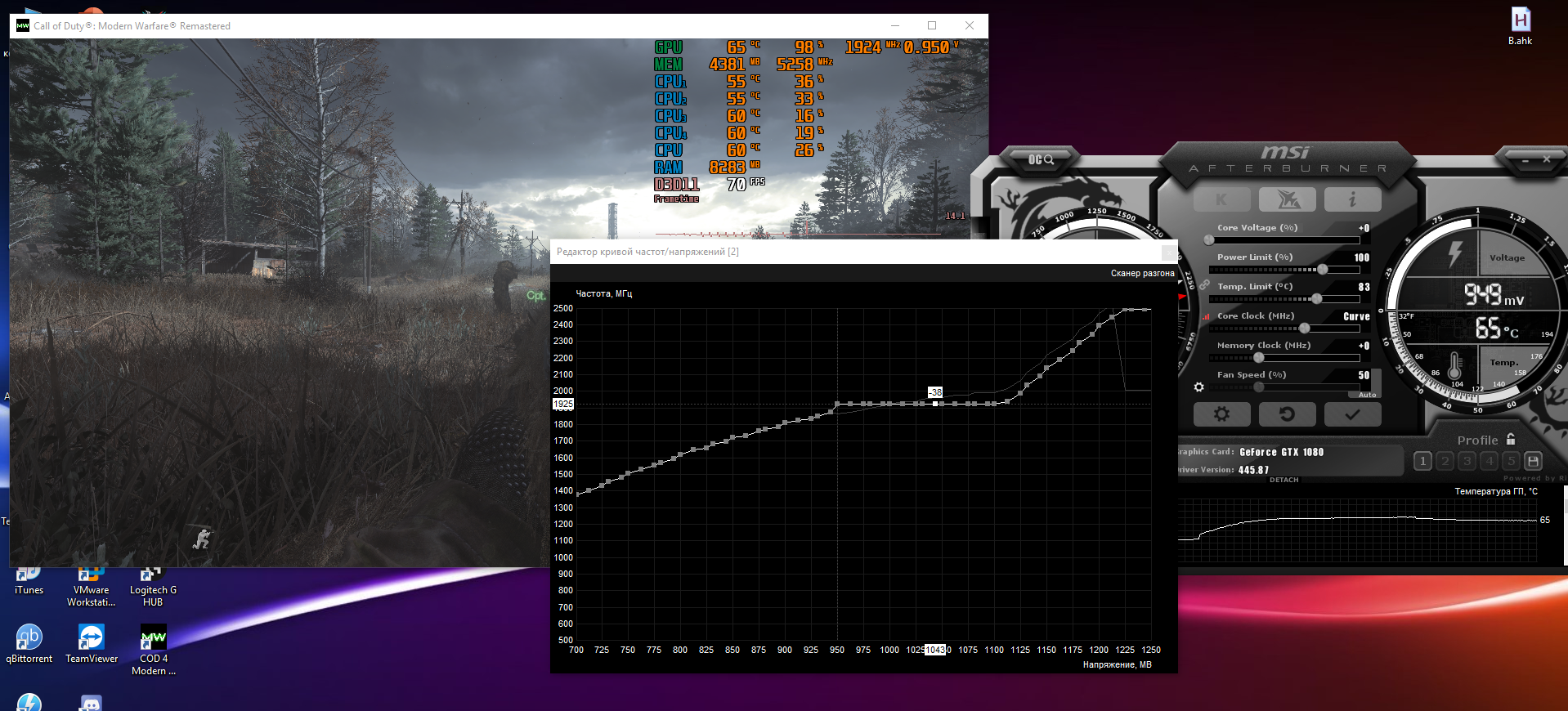Screen dimensions: 1568x711
Task: Click the B.ahk desktop script icon
Action: 1520,26
